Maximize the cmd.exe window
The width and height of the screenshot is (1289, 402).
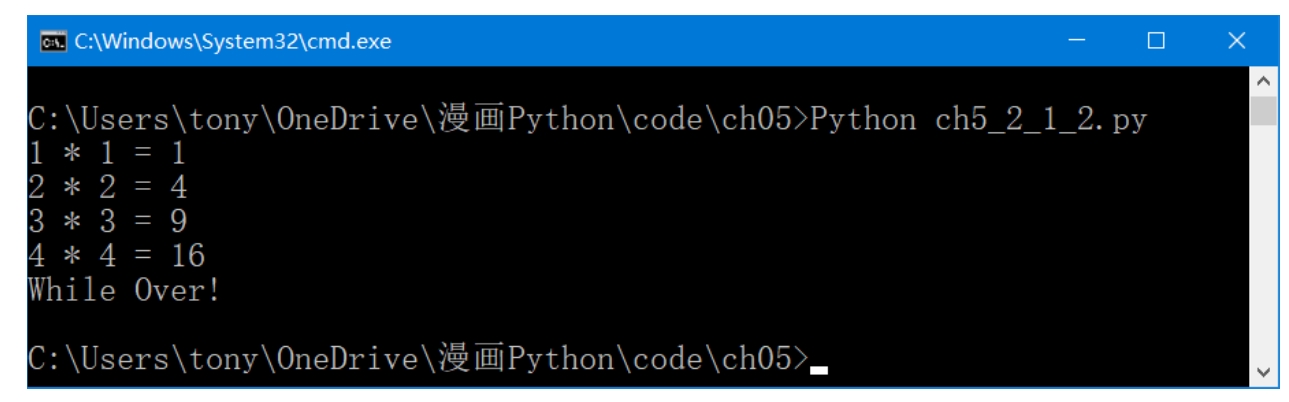(x=1156, y=41)
